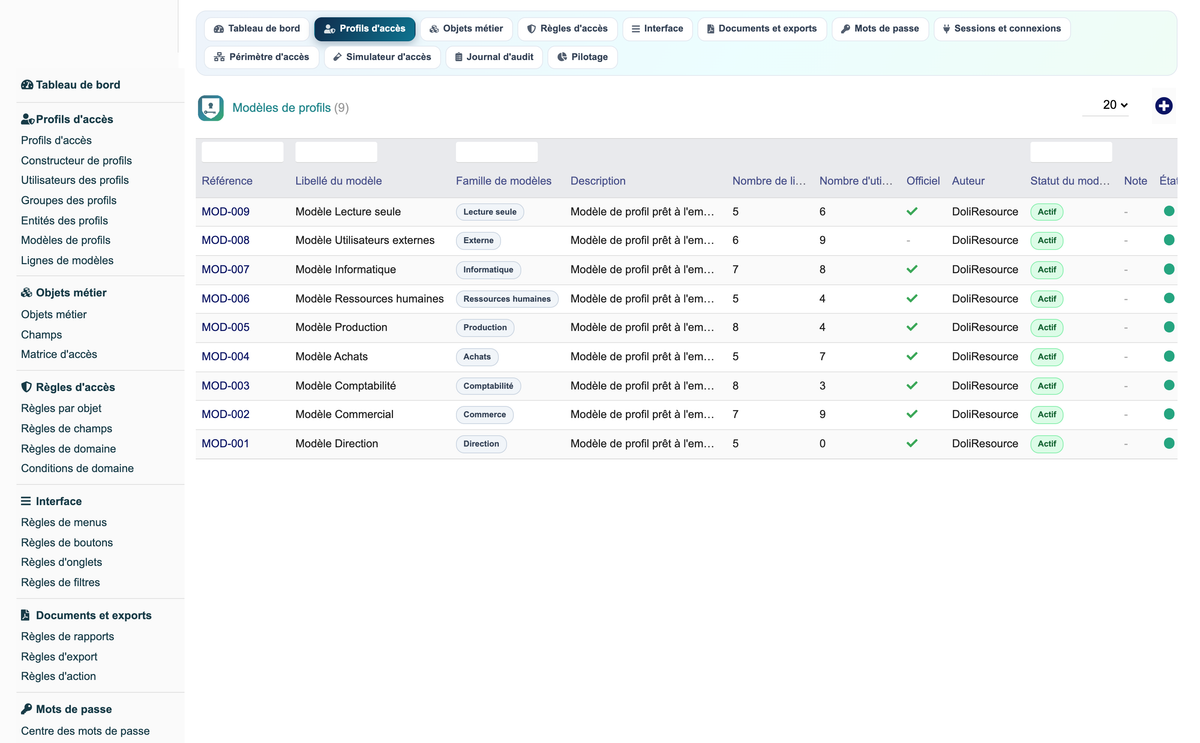Open the Sessions et connexions tab

(1002, 29)
